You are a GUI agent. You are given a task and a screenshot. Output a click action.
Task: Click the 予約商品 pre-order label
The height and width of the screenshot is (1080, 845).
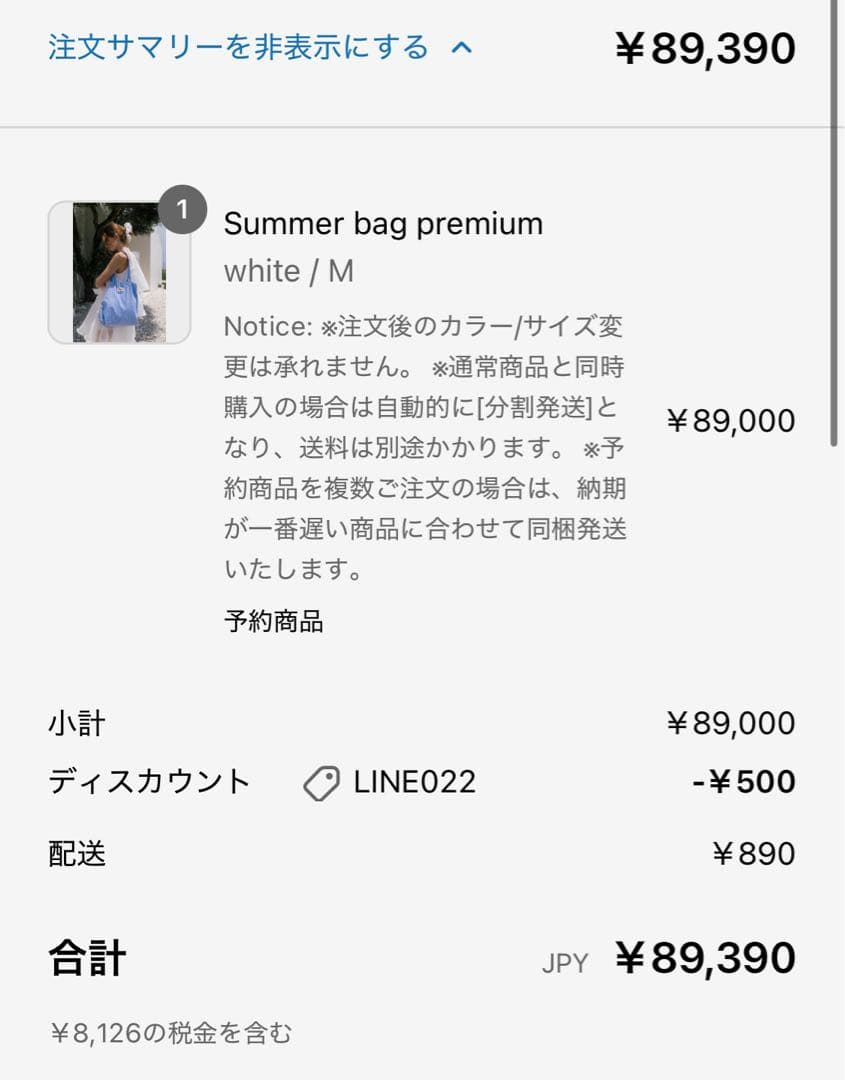point(273,621)
